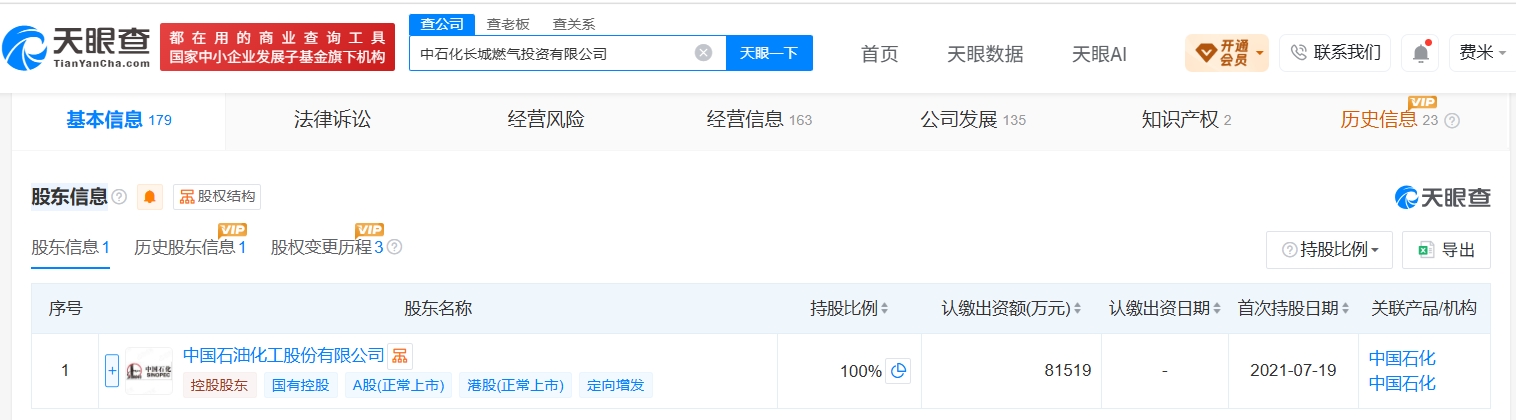Switch to the 经营信息 tab
This screenshot has height=420, width=1516.
759,120
